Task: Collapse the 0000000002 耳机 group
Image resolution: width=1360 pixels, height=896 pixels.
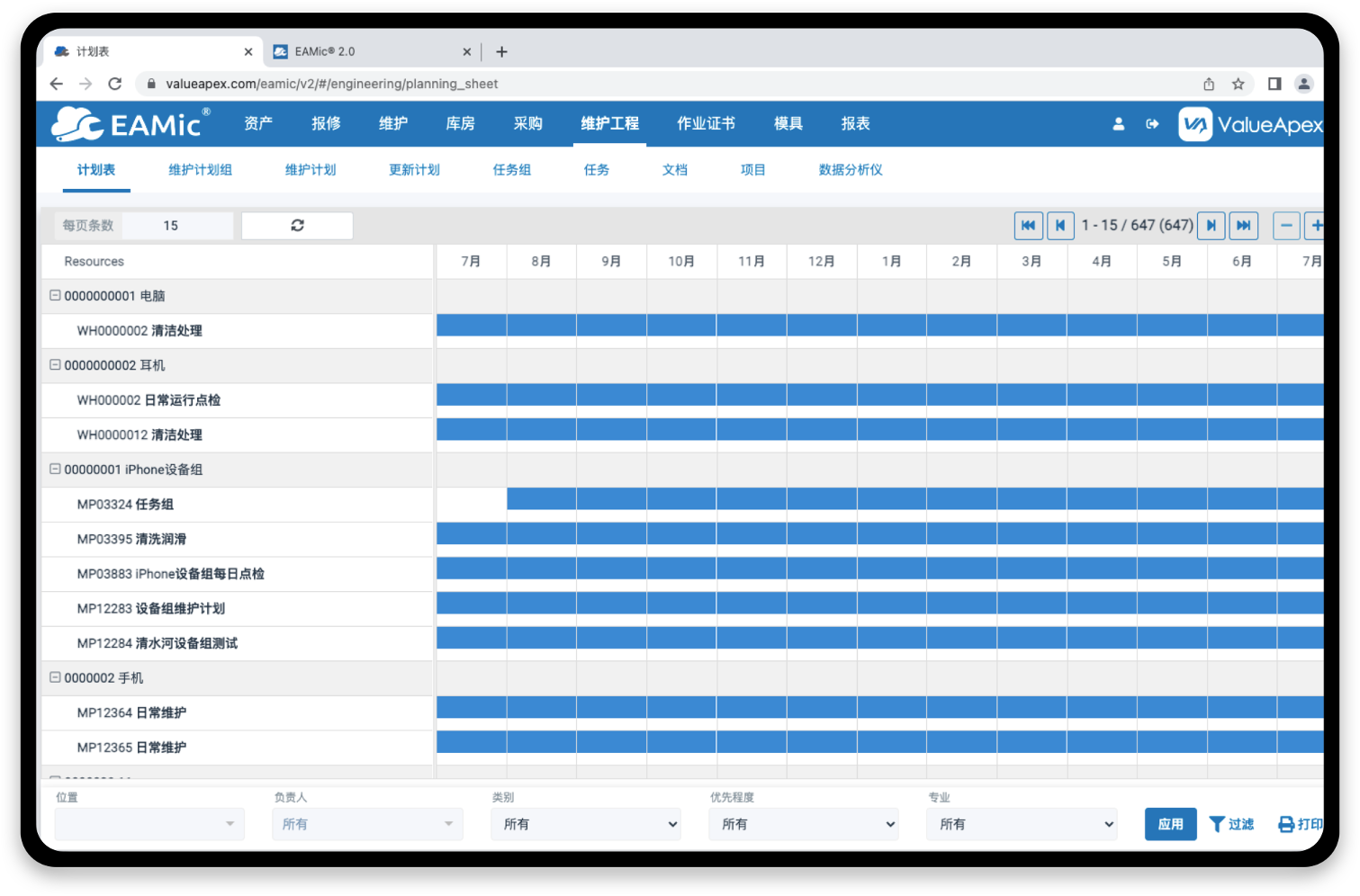Action: 55,365
